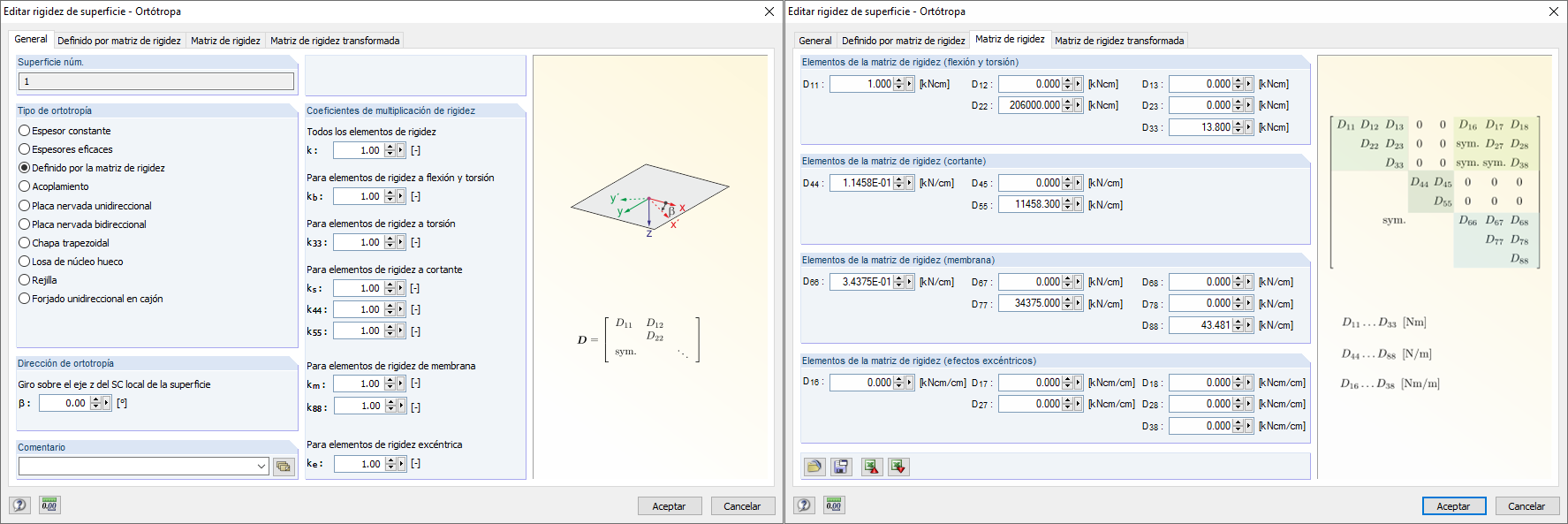Expand the arrow menu next to km field
The height and width of the screenshot is (524, 1568).
coord(400,384)
